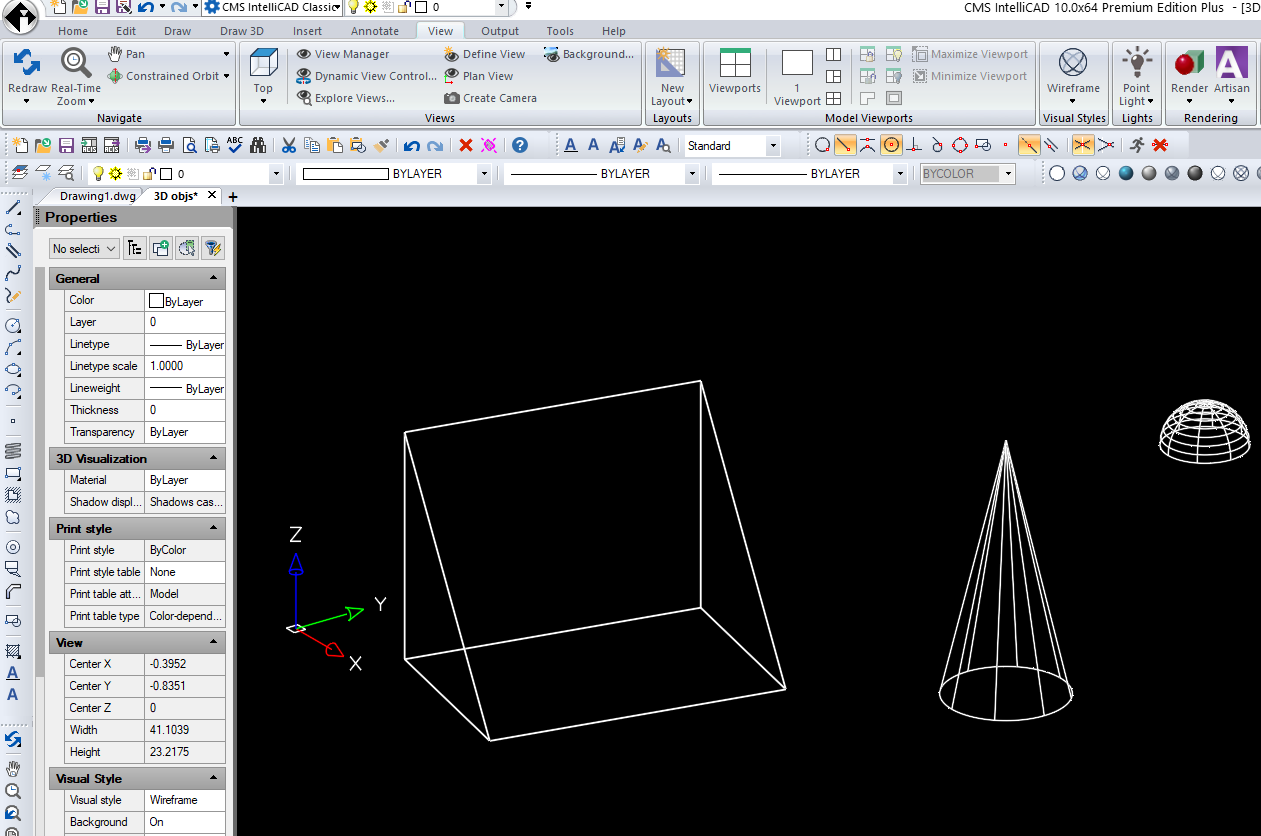Toggle Center entity snap
The height and width of the screenshot is (836, 1261).
[x=891, y=146]
